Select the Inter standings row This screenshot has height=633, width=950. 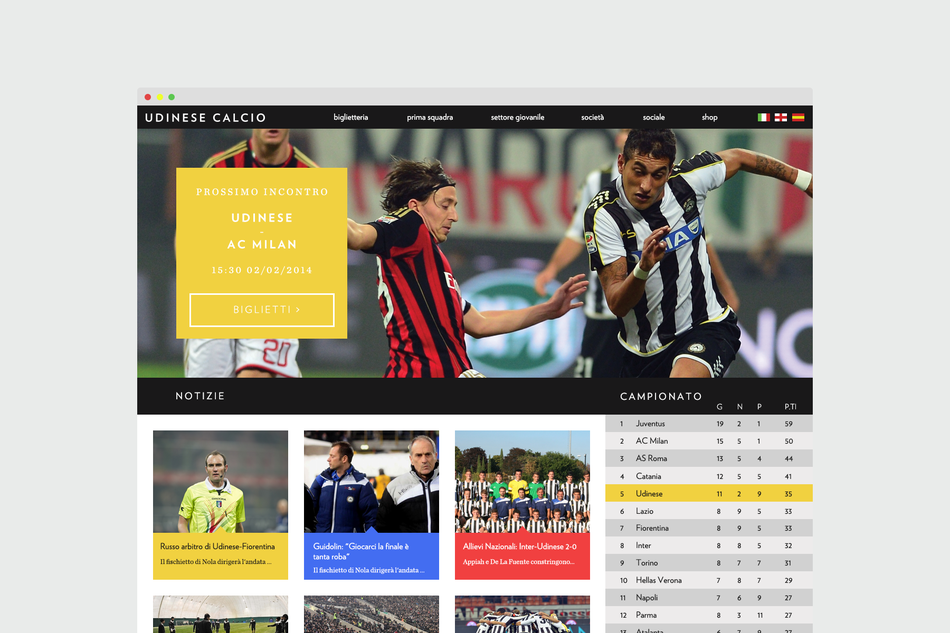click(709, 545)
